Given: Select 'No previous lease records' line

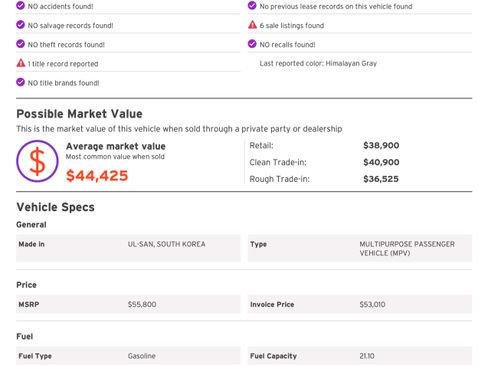Looking at the screenshot, I should [x=336, y=6].
